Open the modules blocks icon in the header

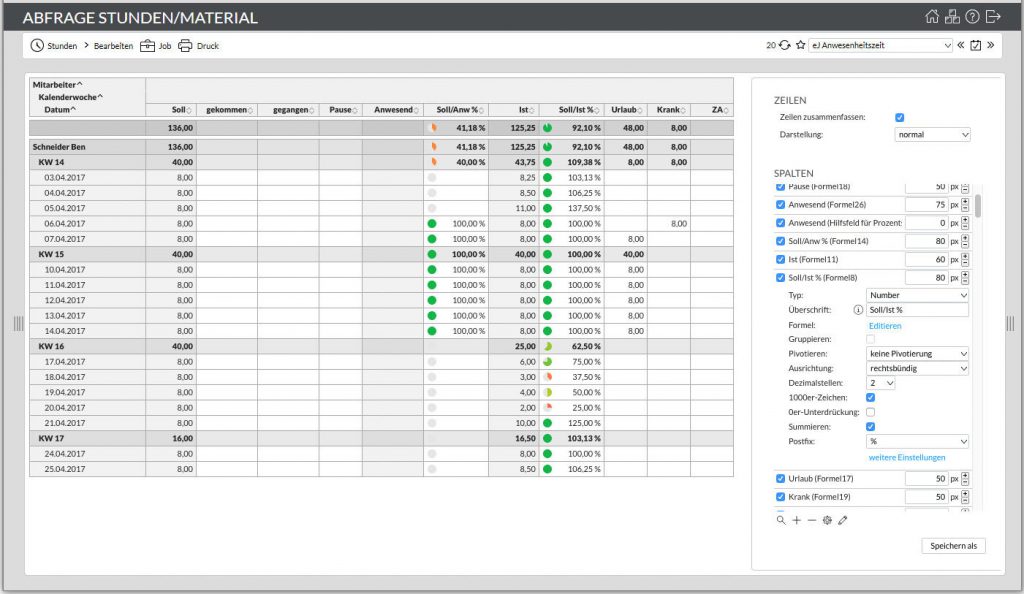[x=952, y=17]
